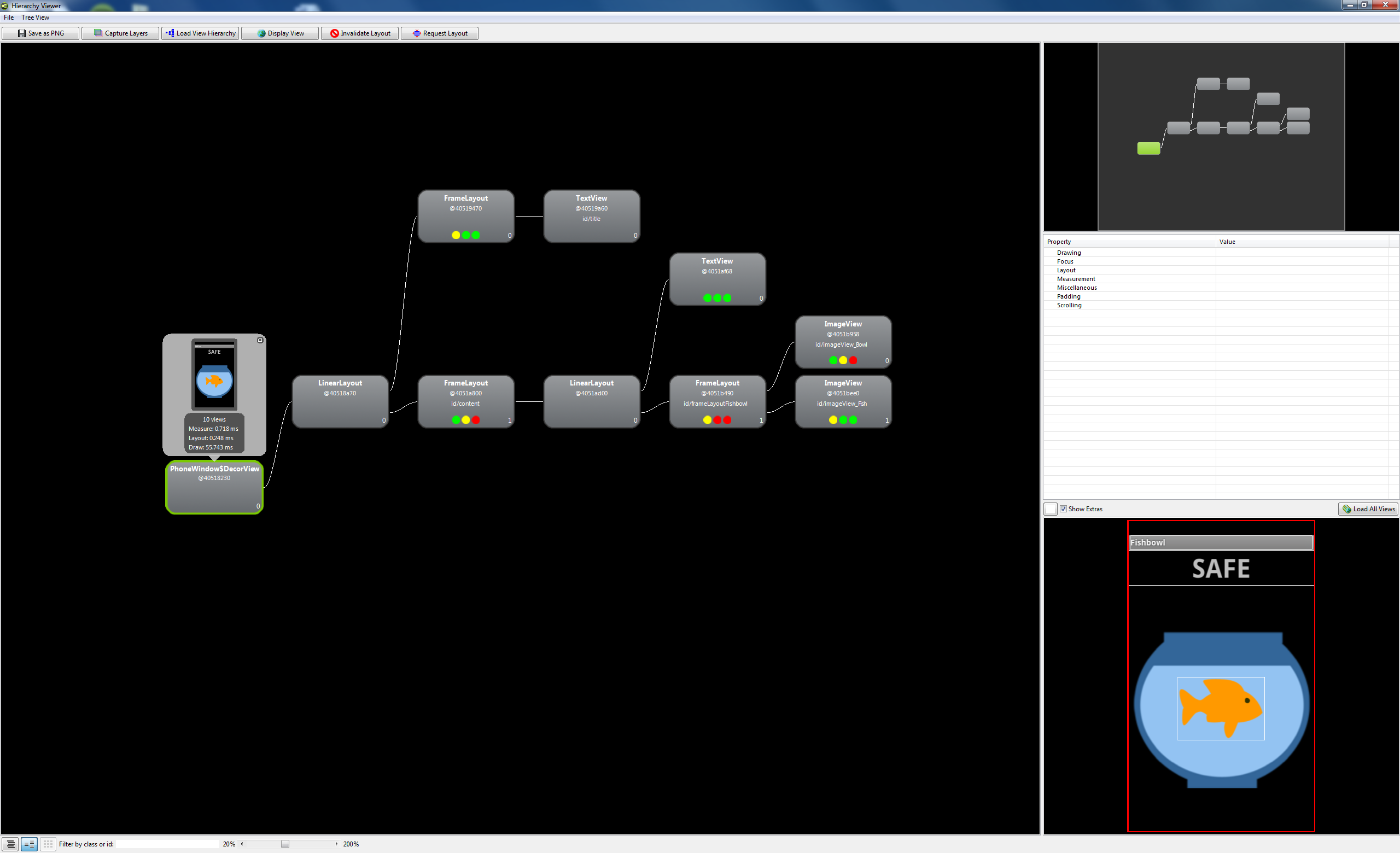
Task: Click the SAFE text in layout preview
Action: point(1221,569)
